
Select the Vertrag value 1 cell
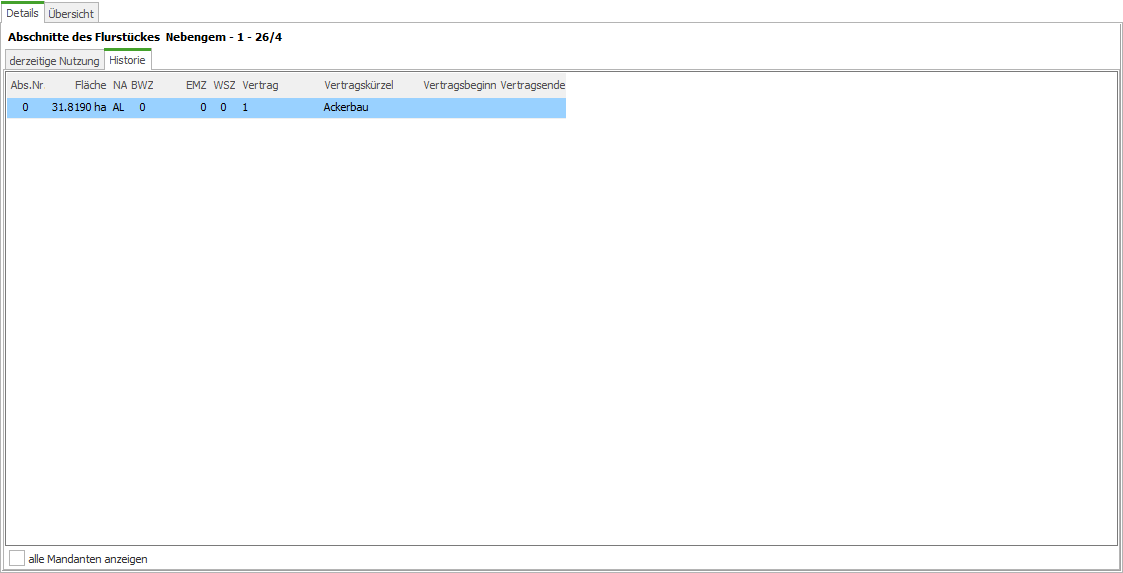click(x=245, y=107)
